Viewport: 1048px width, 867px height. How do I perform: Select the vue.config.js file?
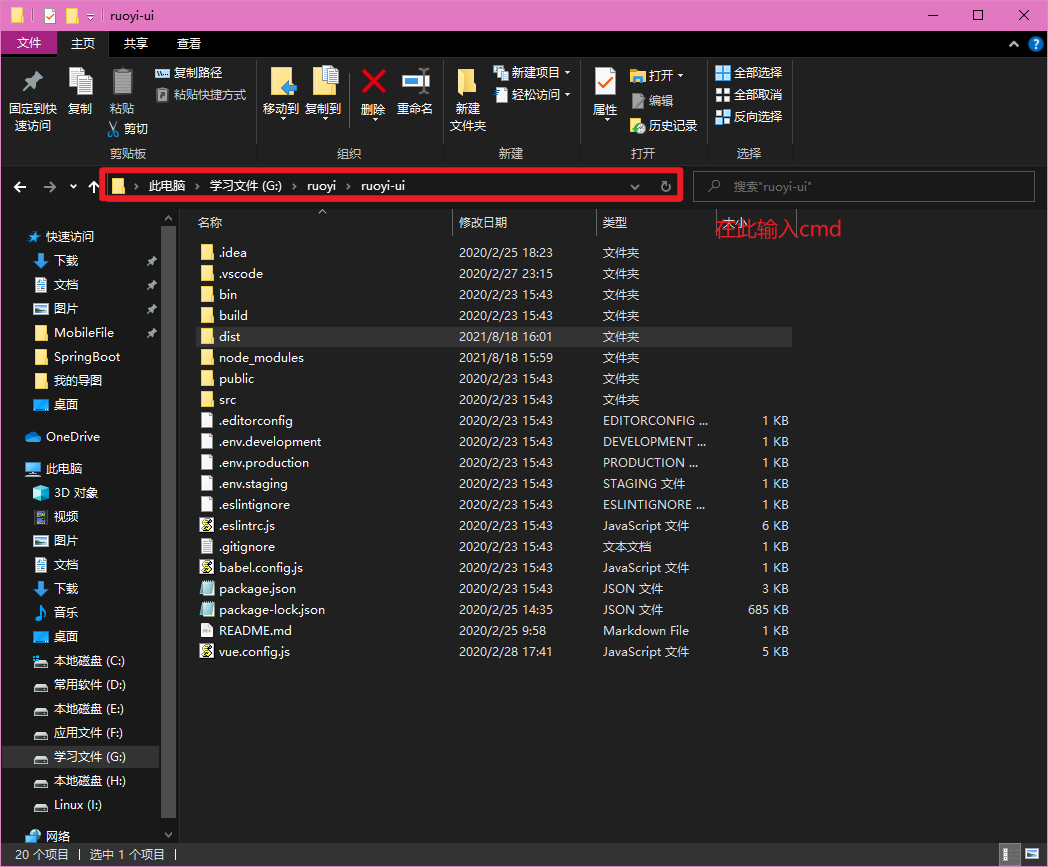coord(254,652)
